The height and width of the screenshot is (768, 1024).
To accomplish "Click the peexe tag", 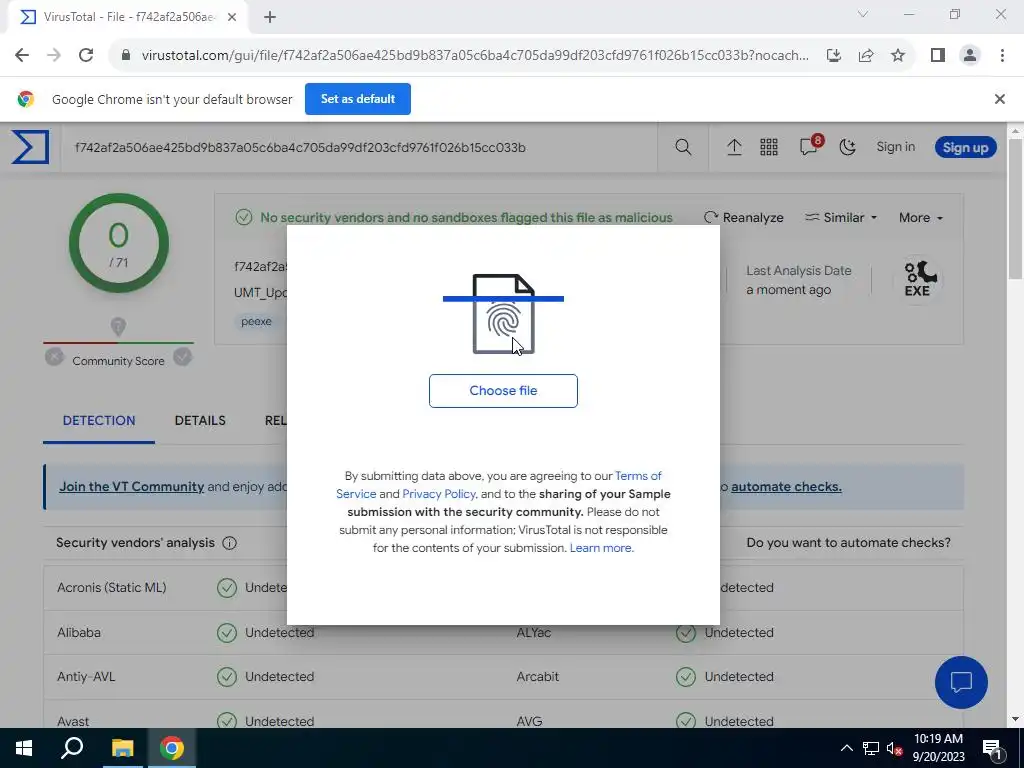I will point(256,321).
